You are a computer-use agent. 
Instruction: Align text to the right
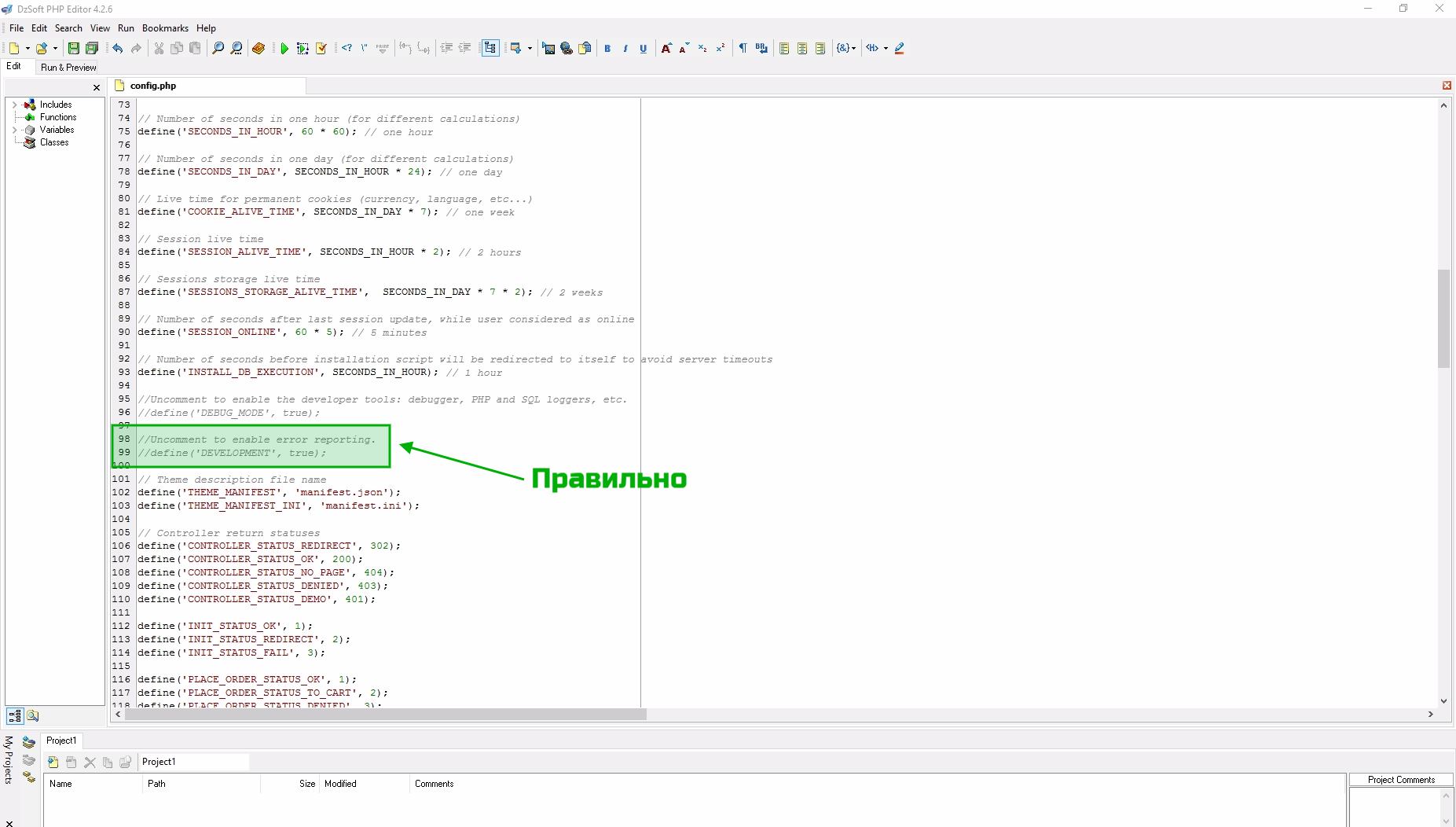(x=820, y=48)
